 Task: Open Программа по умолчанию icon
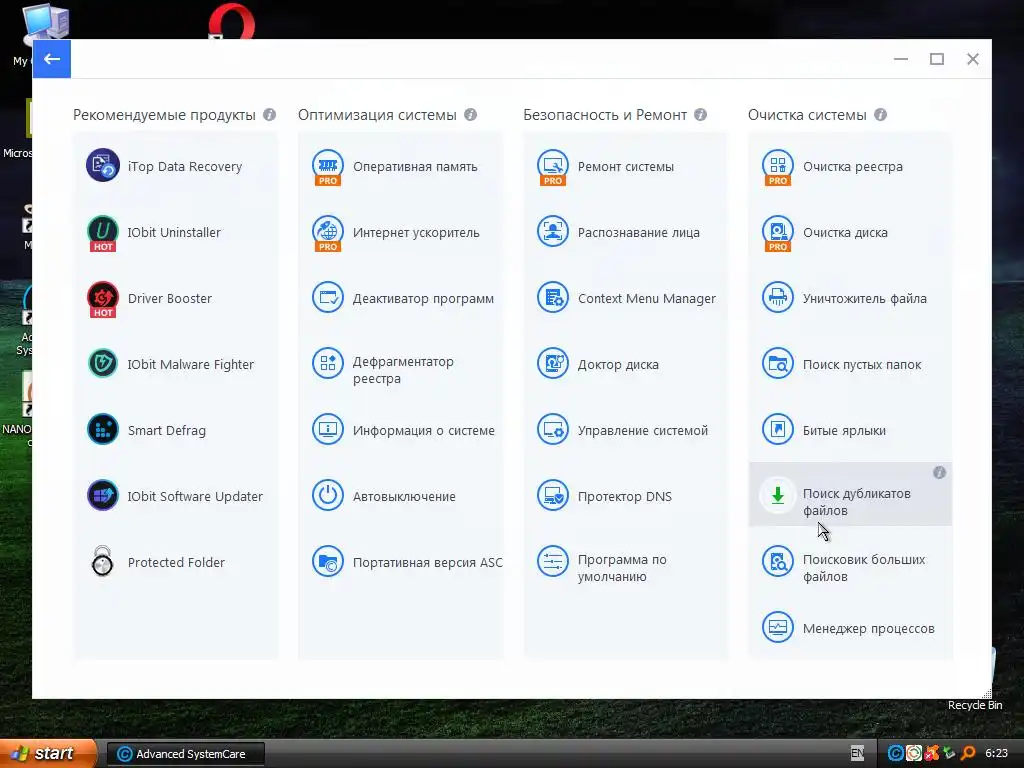tap(552, 562)
